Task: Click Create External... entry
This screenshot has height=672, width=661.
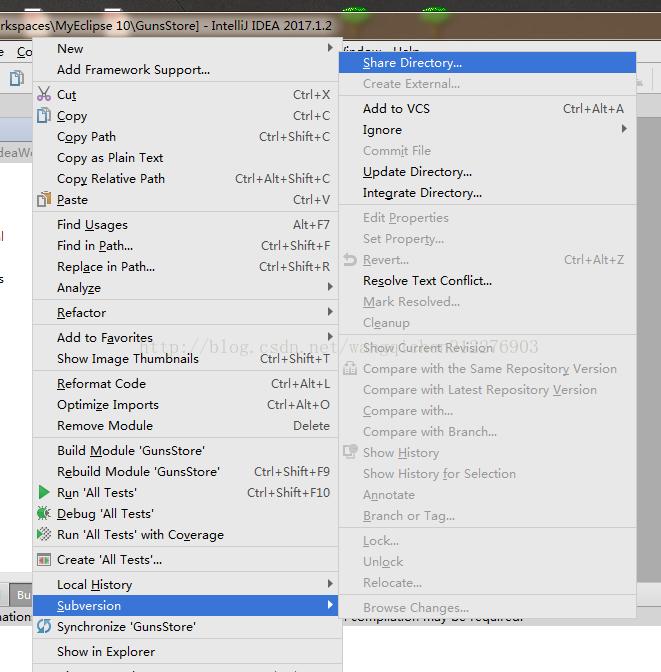Action: click(x=487, y=84)
